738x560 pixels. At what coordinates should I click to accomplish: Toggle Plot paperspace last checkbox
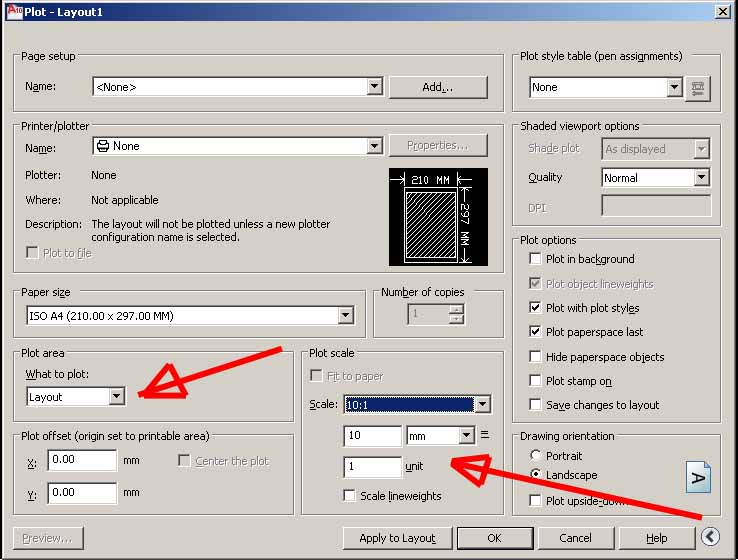(536, 332)
